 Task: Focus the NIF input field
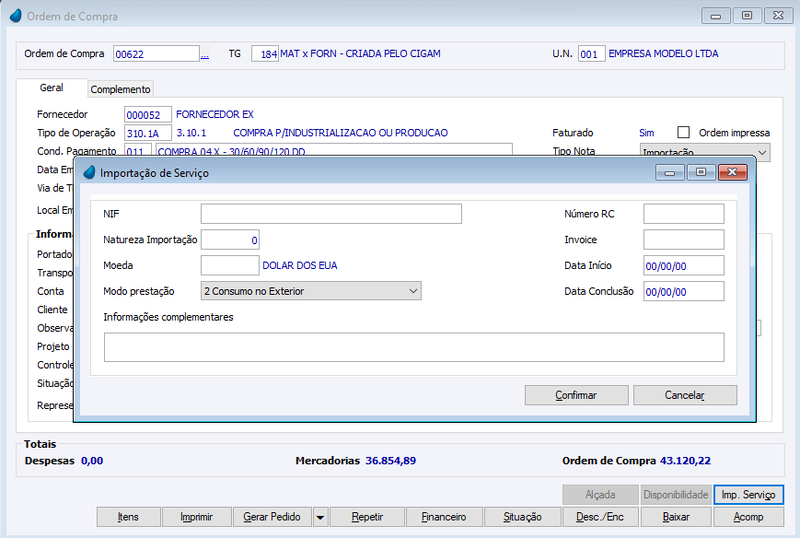331,214
